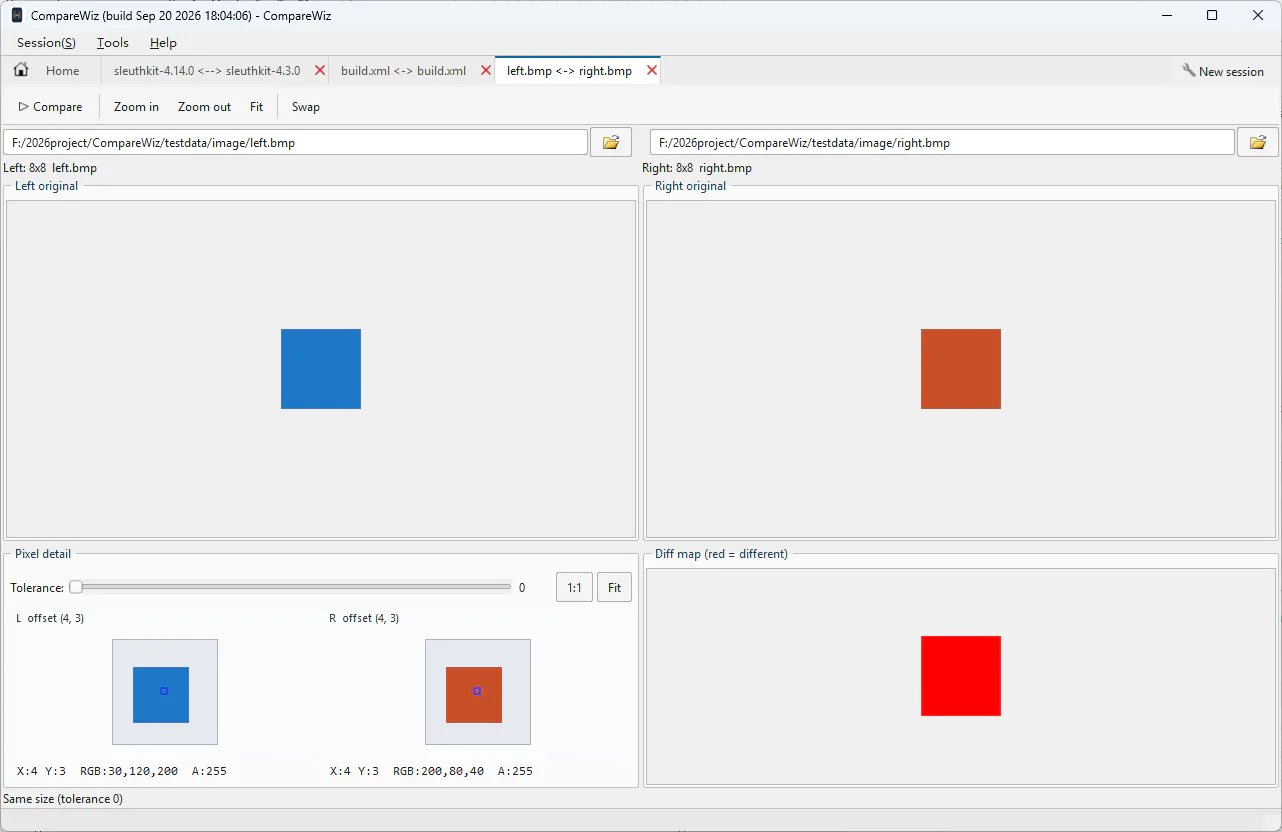
Task: Click the right image file path field
Action: point(942,142)
